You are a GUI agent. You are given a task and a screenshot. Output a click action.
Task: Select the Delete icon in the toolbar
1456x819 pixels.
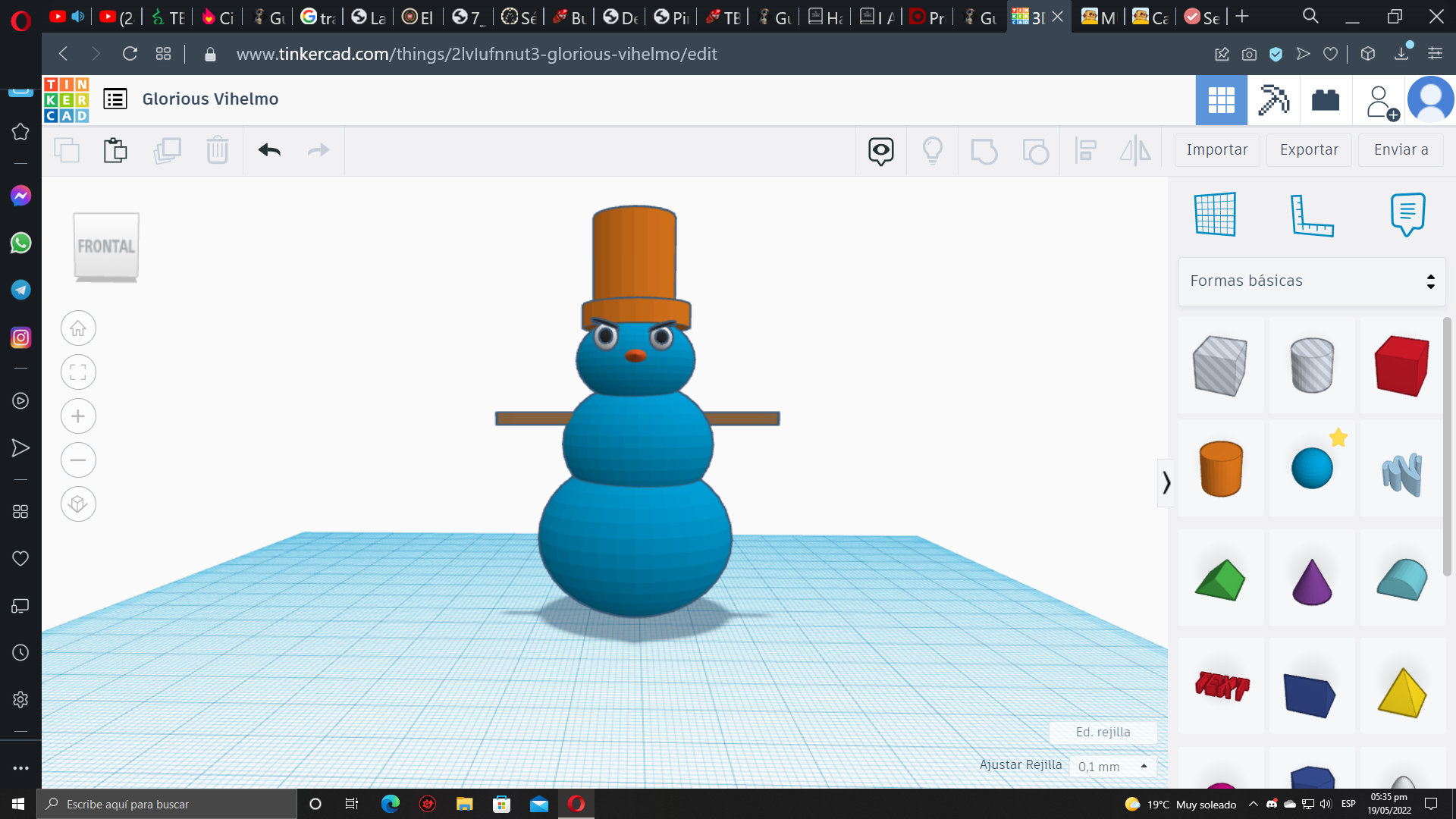(218, 150)
